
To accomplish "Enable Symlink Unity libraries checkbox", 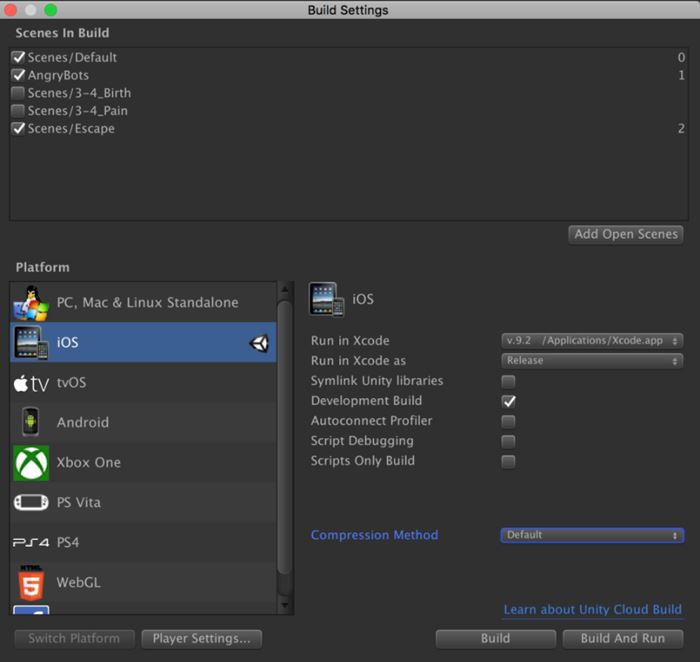I will click(x=509, y=381).
